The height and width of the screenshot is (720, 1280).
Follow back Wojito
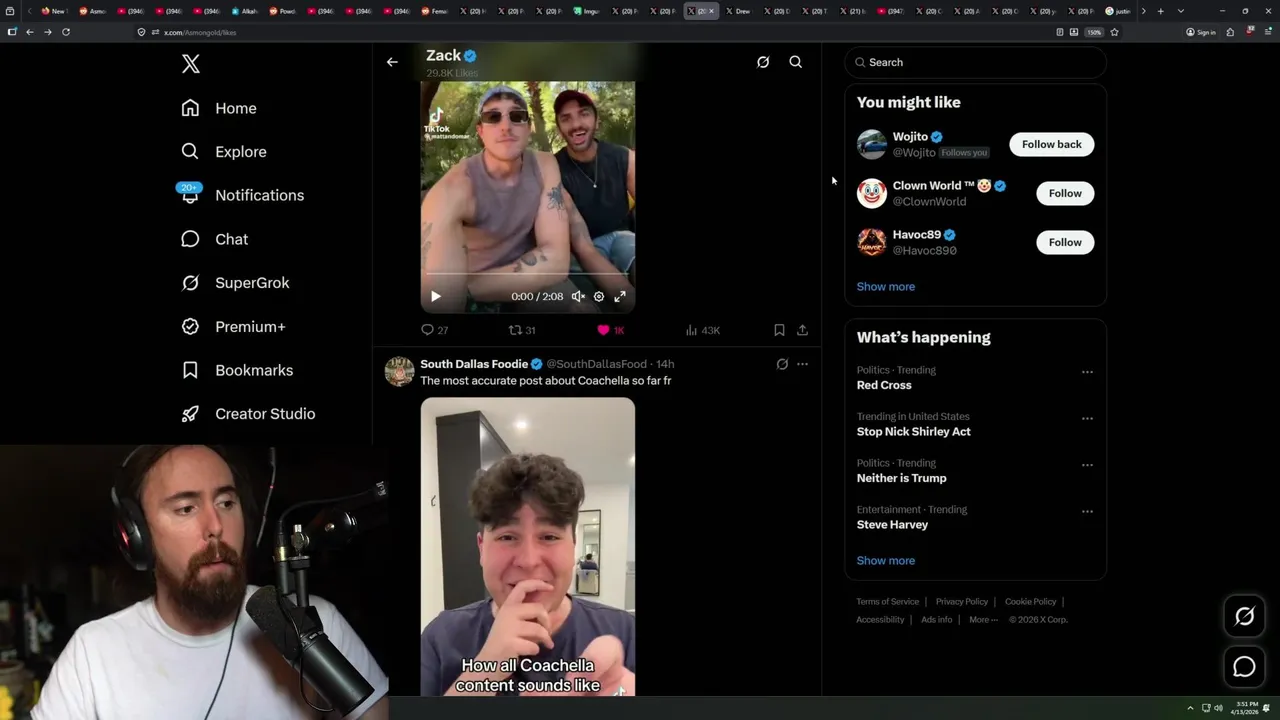(x=1051, y=144)
